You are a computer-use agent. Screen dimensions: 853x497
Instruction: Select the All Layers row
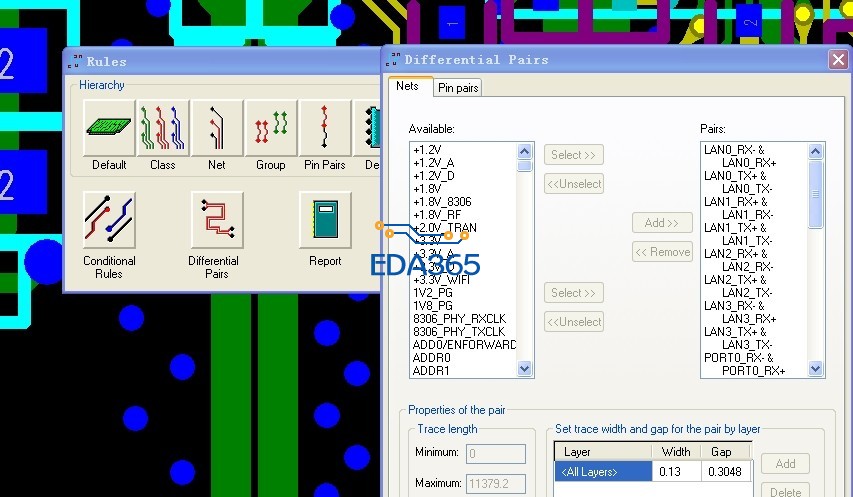[602, 471]
